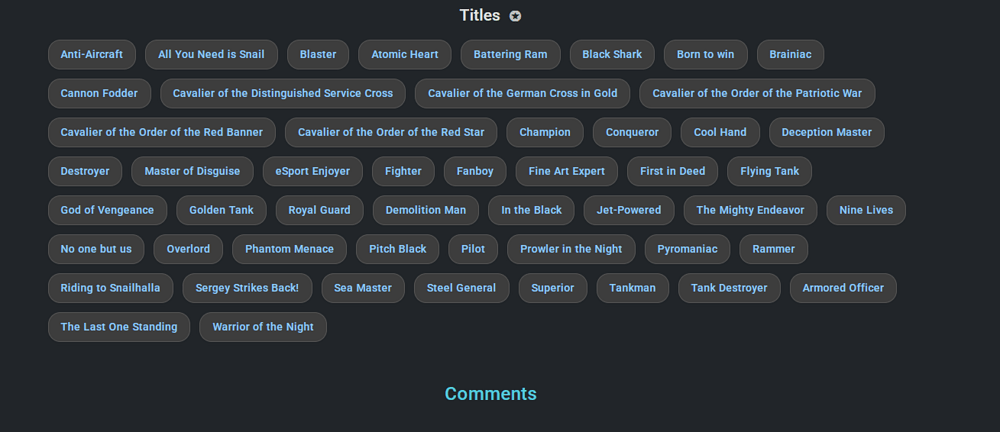Click the Deception Master title
The height and width of the screenshot is (432, 1000).
coord(827,132)
